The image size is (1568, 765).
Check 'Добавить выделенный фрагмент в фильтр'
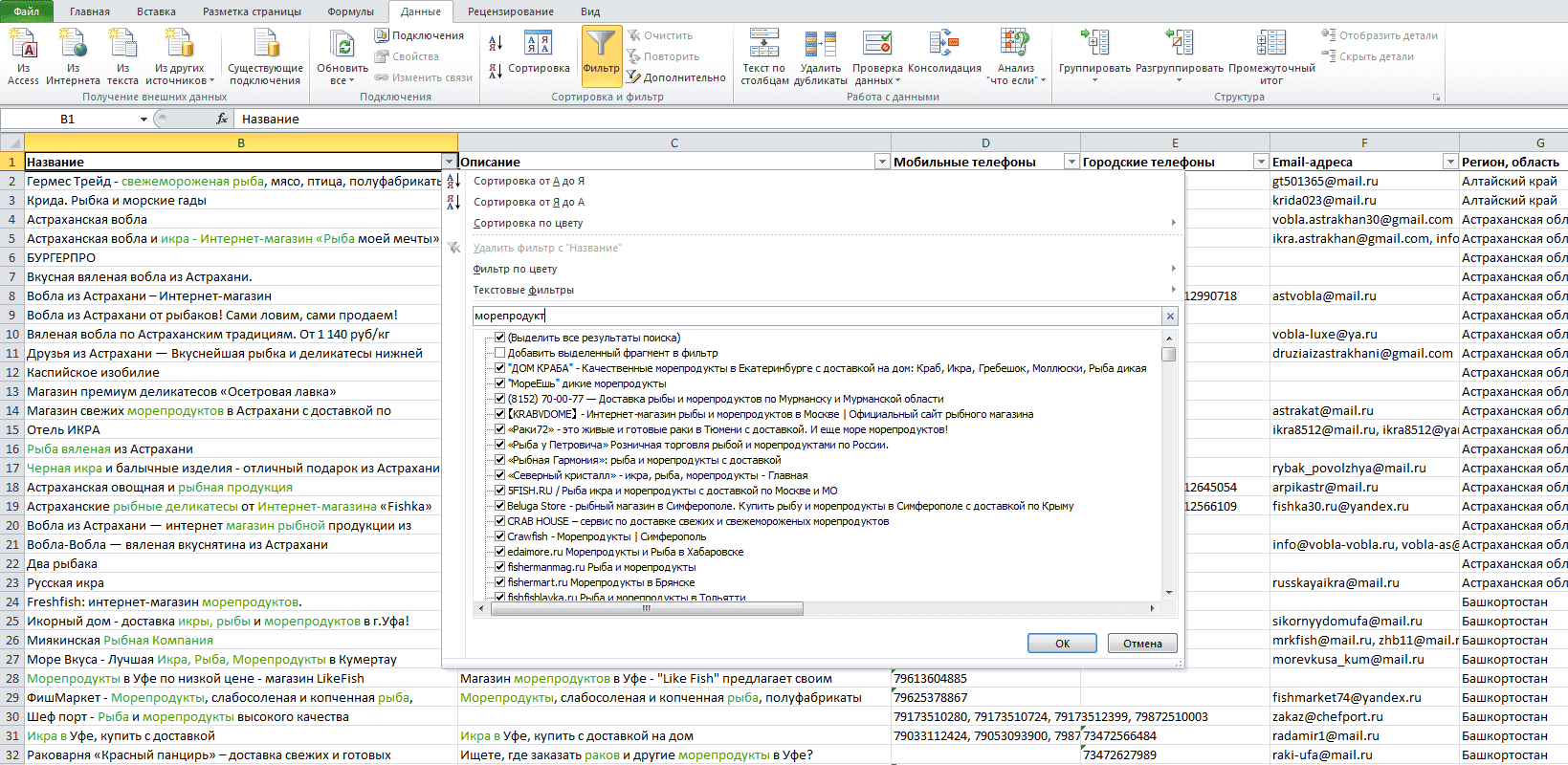tap(499, 353)
